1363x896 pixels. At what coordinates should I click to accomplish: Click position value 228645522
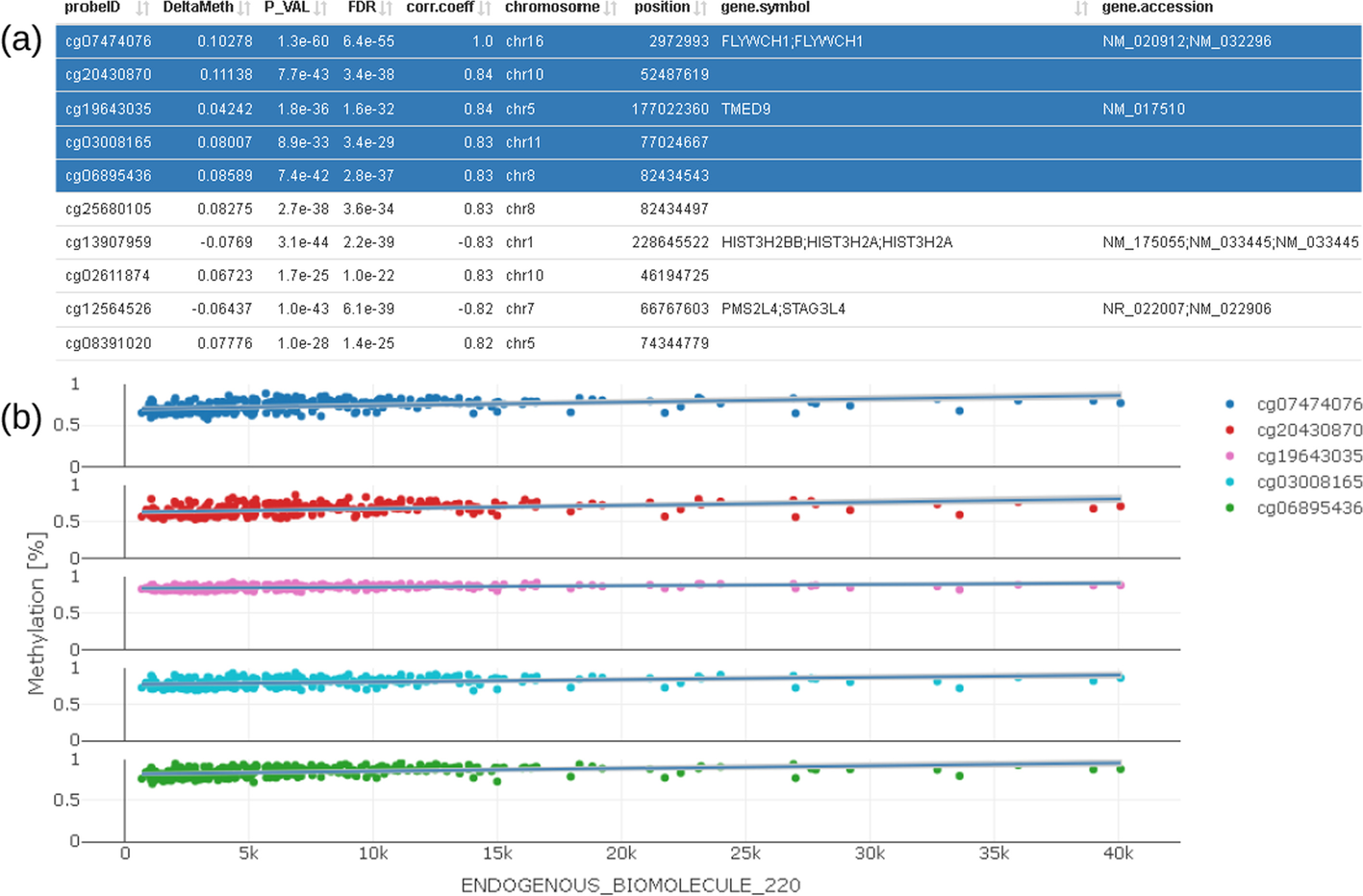pos(670,242)
